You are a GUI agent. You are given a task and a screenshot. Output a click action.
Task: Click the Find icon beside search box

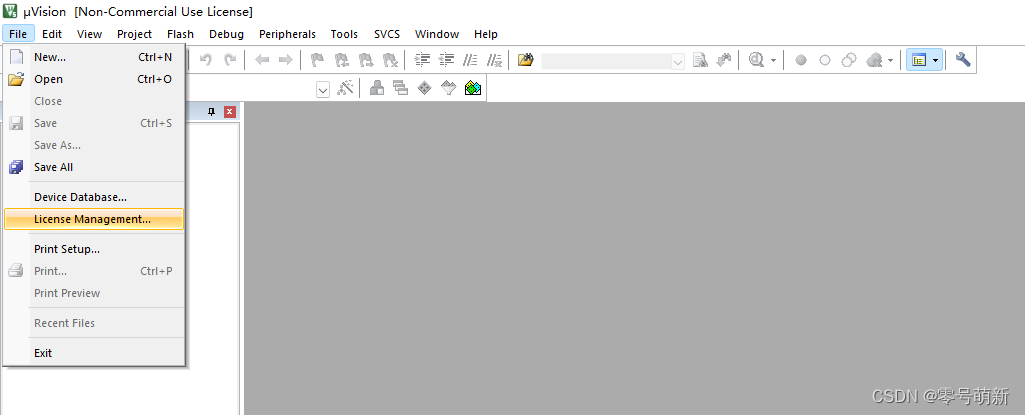pos(700,60)
